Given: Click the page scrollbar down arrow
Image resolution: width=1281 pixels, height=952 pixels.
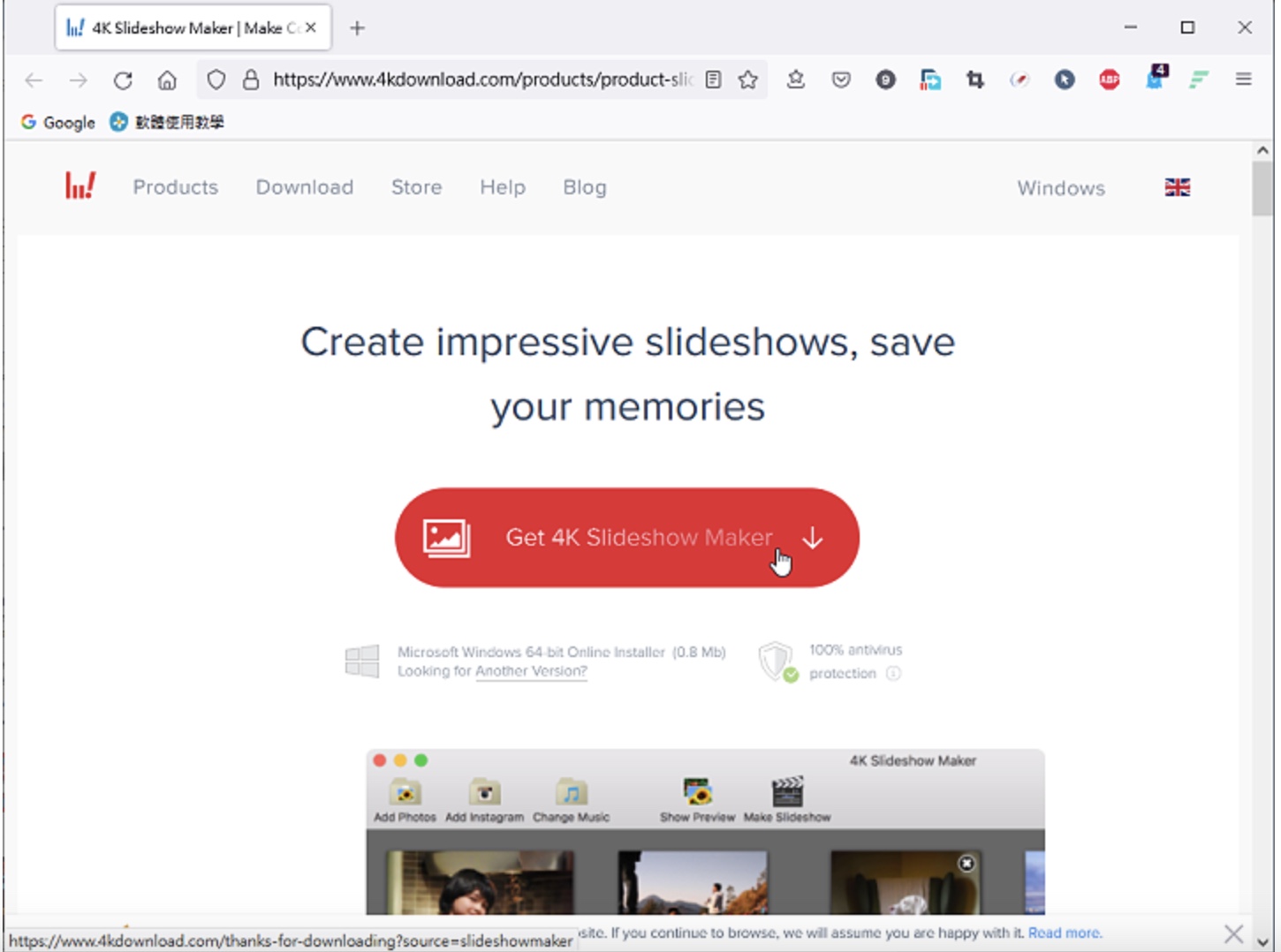Looking at the screenshot, I should [x=1262, y=941].
